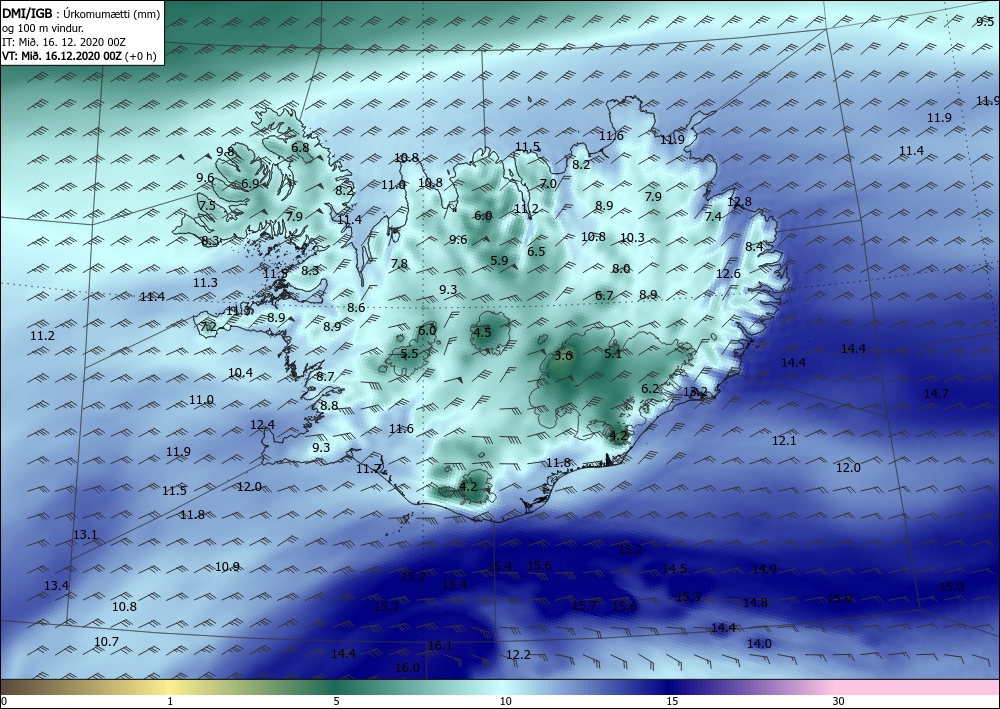Viewport: 1000px width, 709px height.
Task: Click the 10.4 value on the map
Action: [240, 372]
